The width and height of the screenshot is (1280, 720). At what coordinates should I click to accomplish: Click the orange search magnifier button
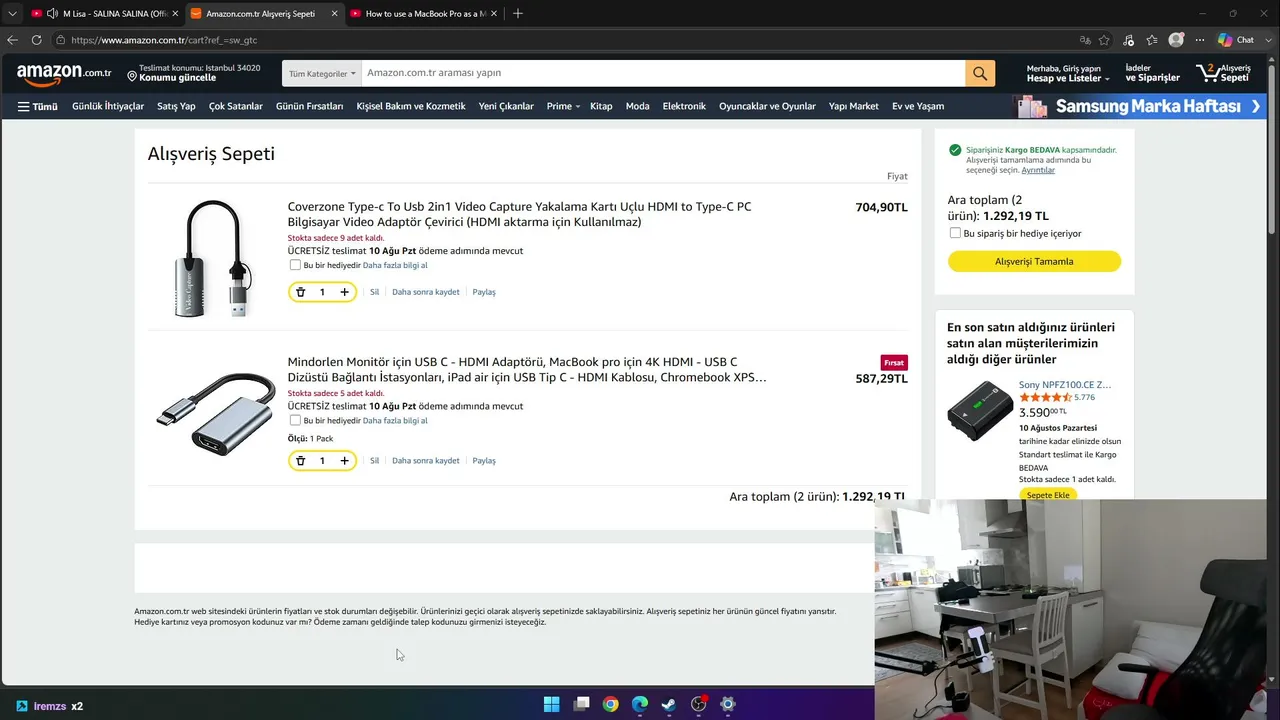point(980,73)
